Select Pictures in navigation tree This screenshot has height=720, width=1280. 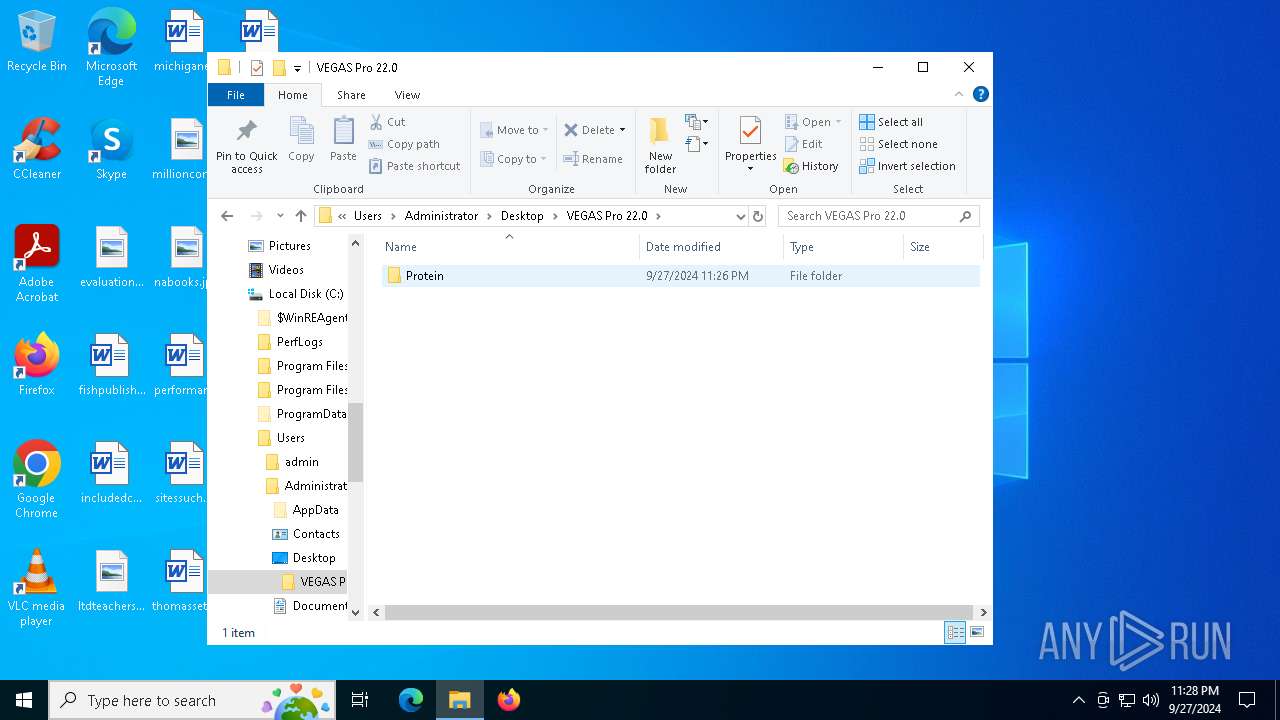tap(280, 246)
